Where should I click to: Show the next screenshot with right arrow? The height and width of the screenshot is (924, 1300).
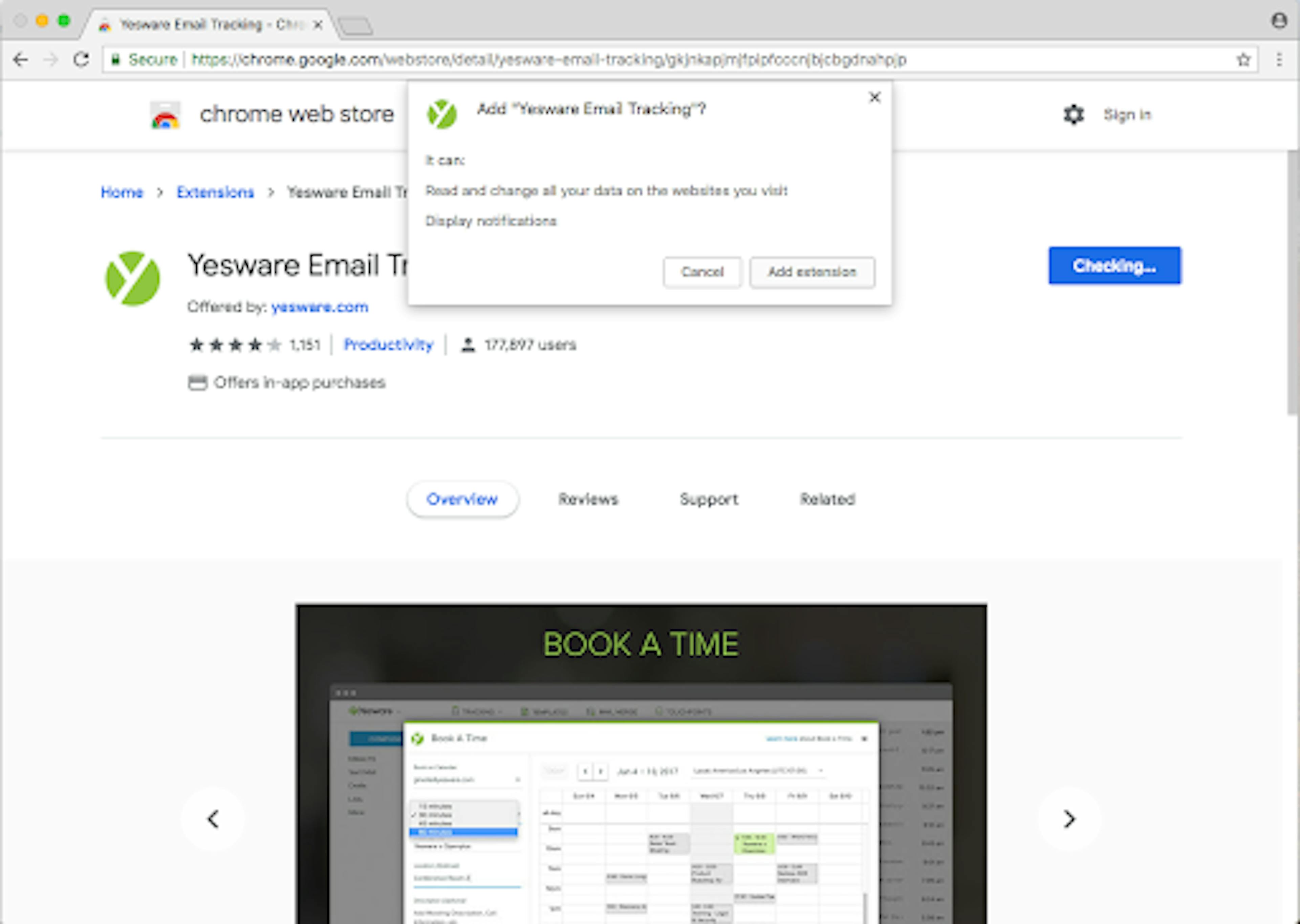pos(1069,819)
